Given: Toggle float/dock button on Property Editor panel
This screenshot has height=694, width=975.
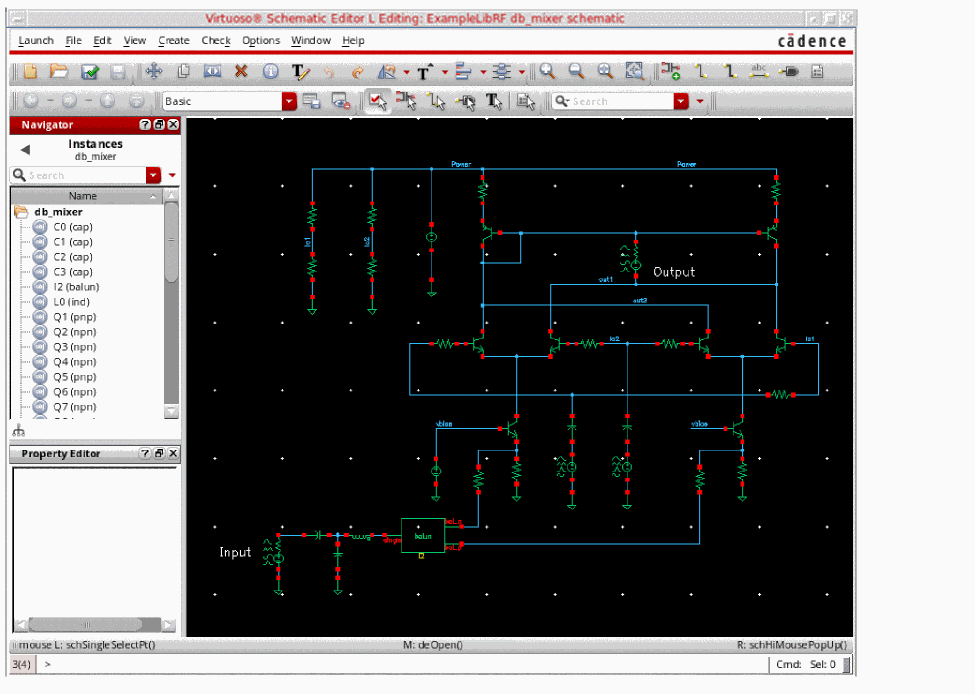Looking at the screenshot, I should pos(160,454).
